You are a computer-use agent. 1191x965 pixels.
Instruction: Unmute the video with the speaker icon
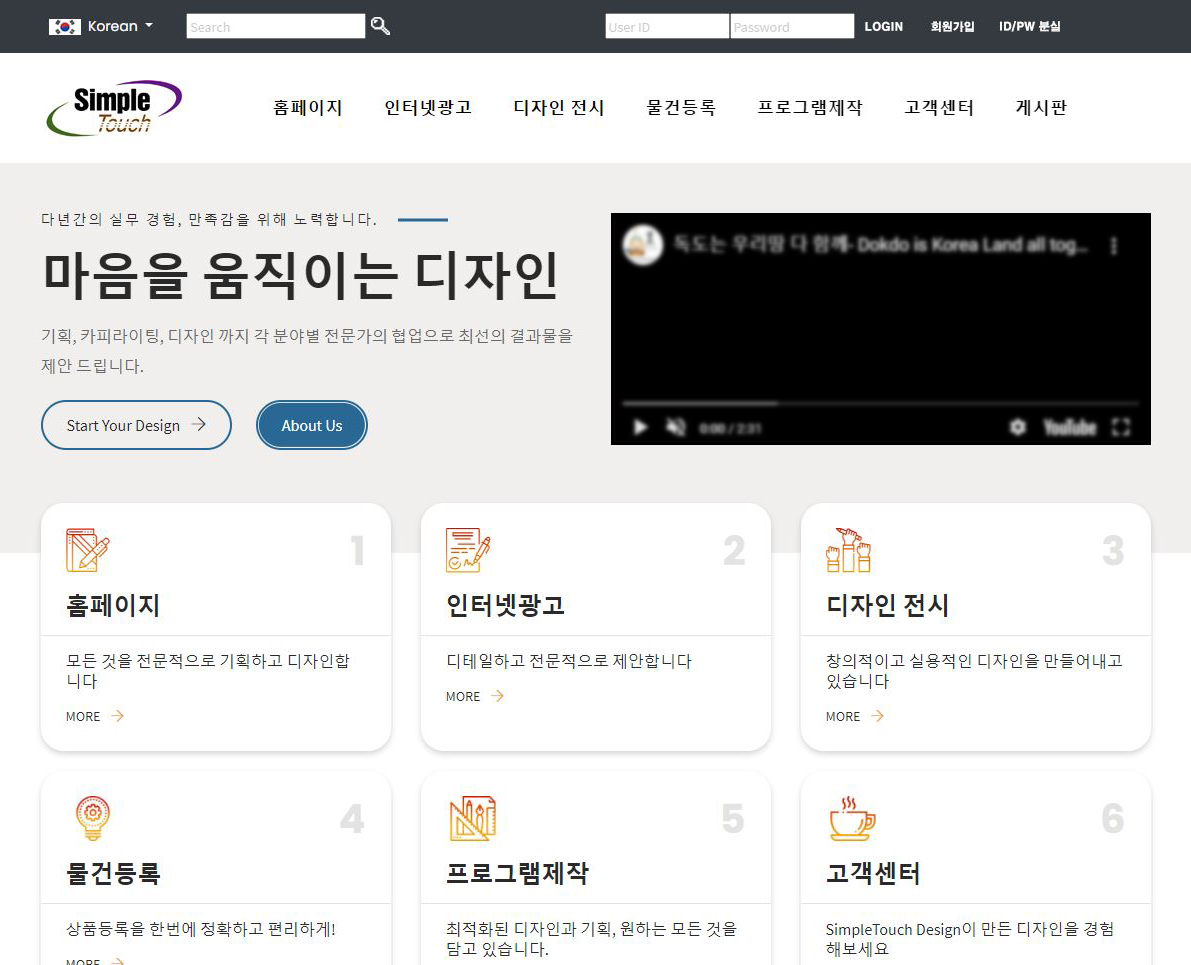[677, 427]
